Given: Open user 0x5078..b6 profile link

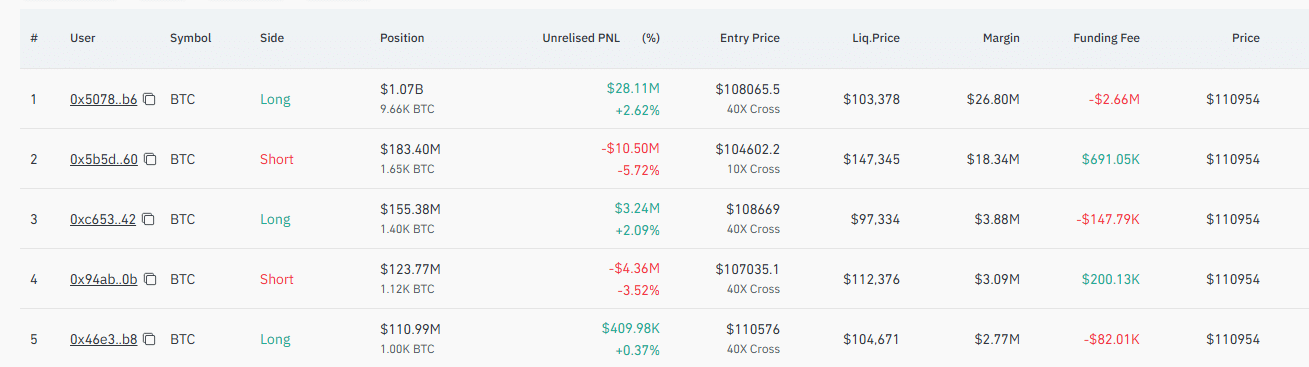Looking at the screenshot, I should (104, 99).
